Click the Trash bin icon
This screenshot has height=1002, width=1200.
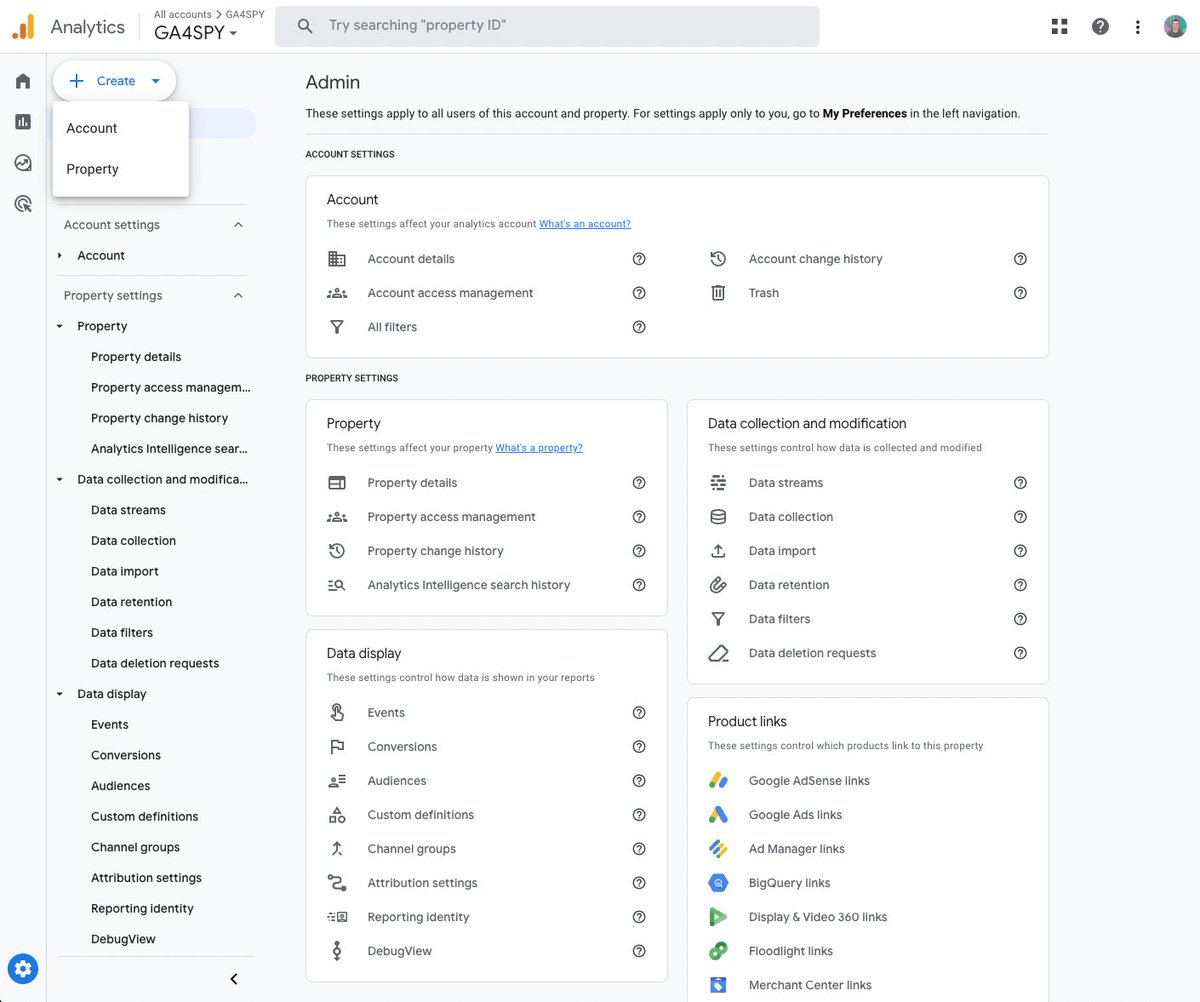(x=718, y=293)
